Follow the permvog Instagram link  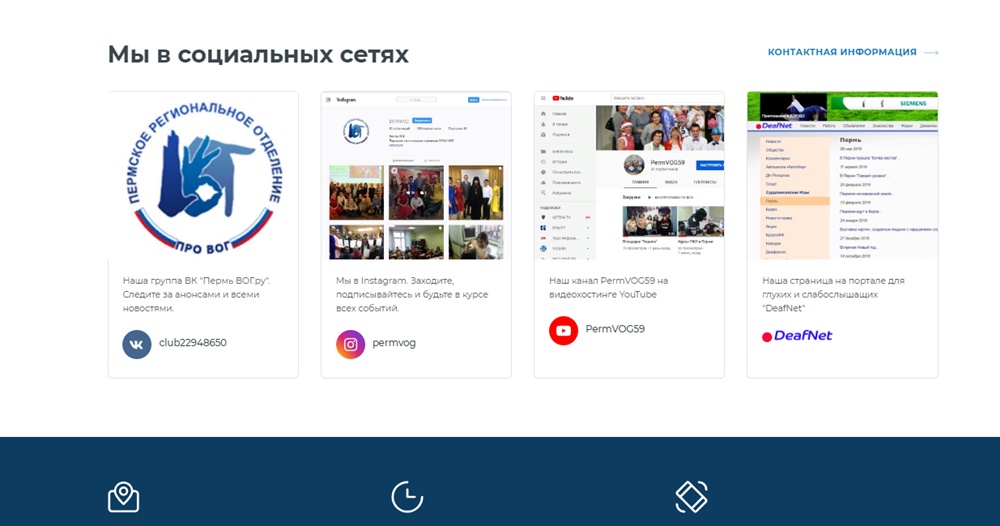point(394,343)
